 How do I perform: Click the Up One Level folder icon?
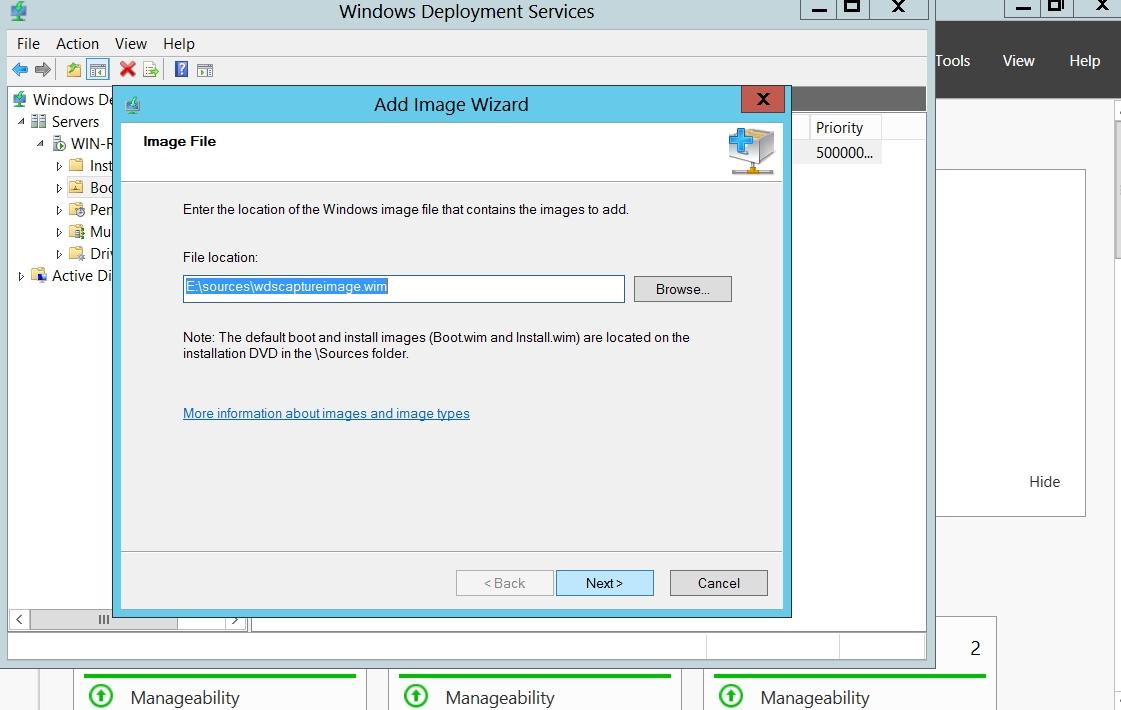(x=74, y=70)
